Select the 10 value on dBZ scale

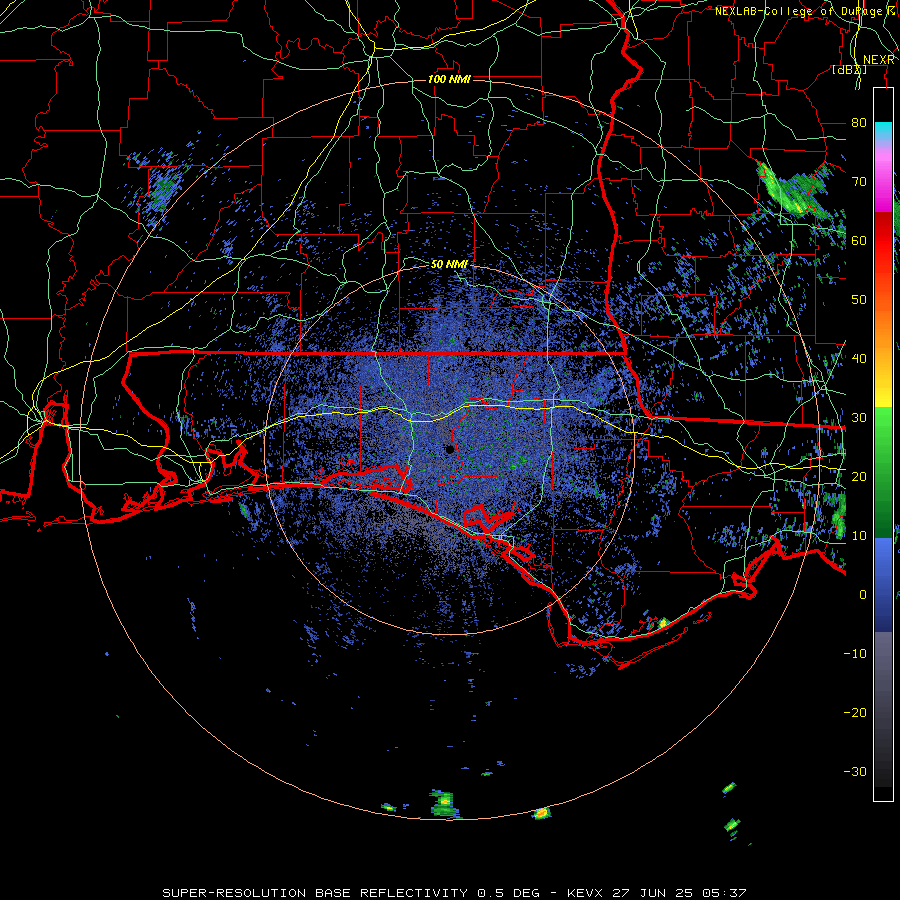coord(859,536)
